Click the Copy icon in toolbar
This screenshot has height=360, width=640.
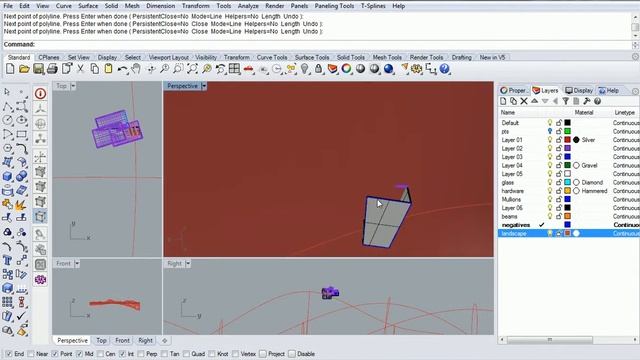click(94, 69)
